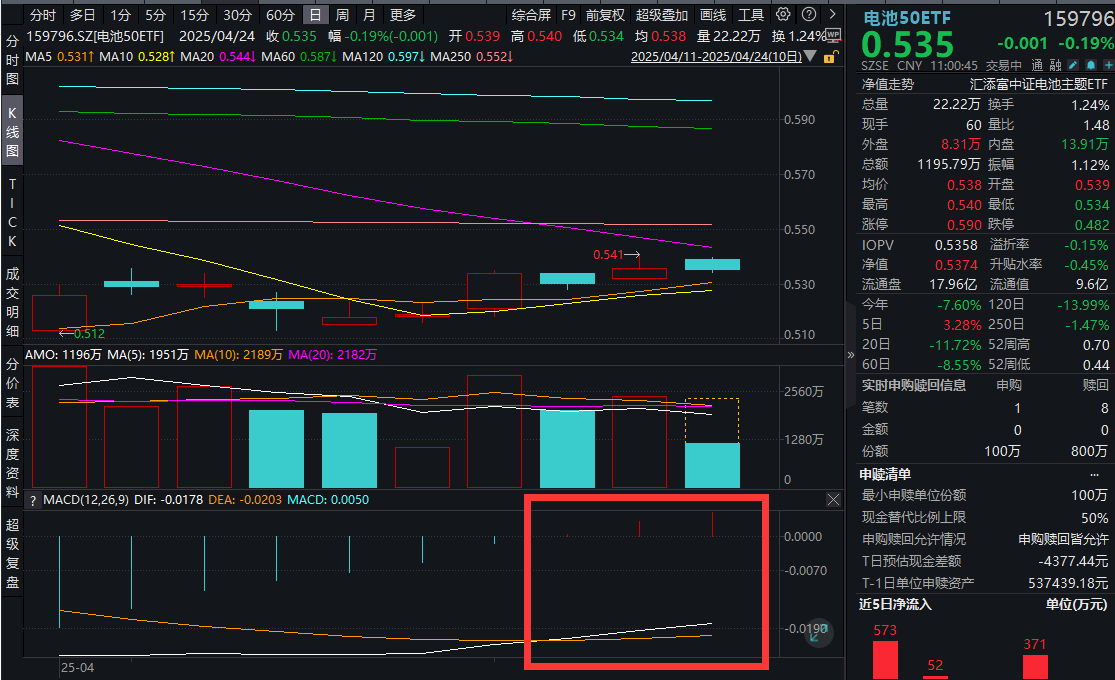
Task: Collapse the right info panel with » arrow
Action: click(851, 354)
